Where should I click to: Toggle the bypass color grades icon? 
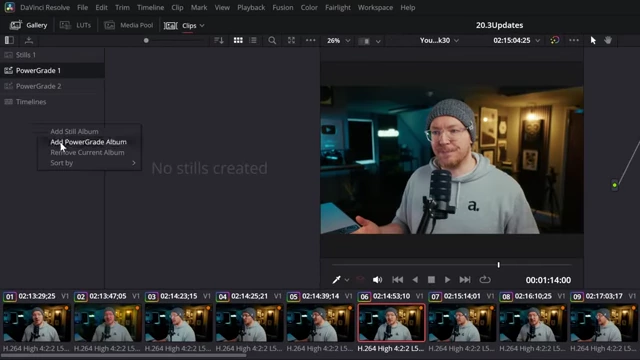[555, 40]
